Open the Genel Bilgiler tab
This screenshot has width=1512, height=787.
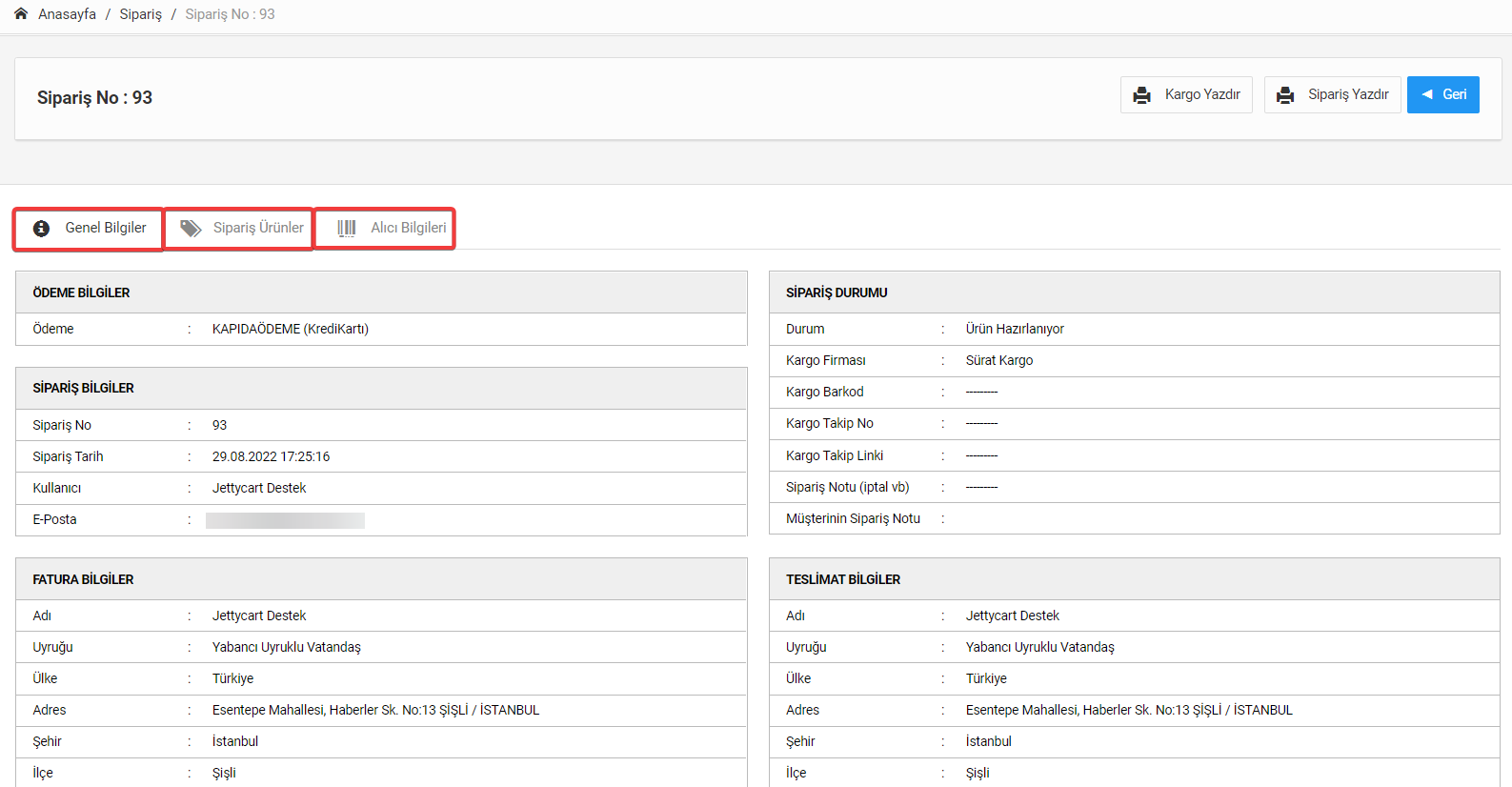pyautogui.click(x=88, y=229)
